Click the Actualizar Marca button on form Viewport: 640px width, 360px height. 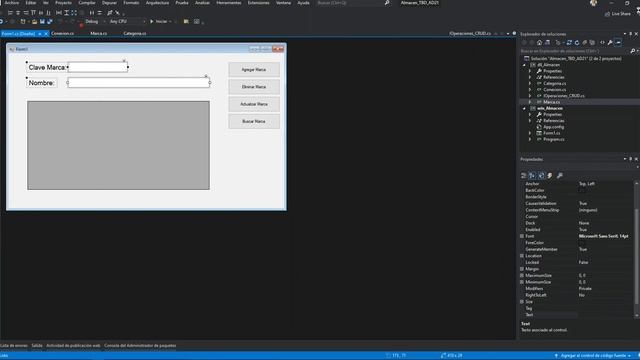pos(254,104)
